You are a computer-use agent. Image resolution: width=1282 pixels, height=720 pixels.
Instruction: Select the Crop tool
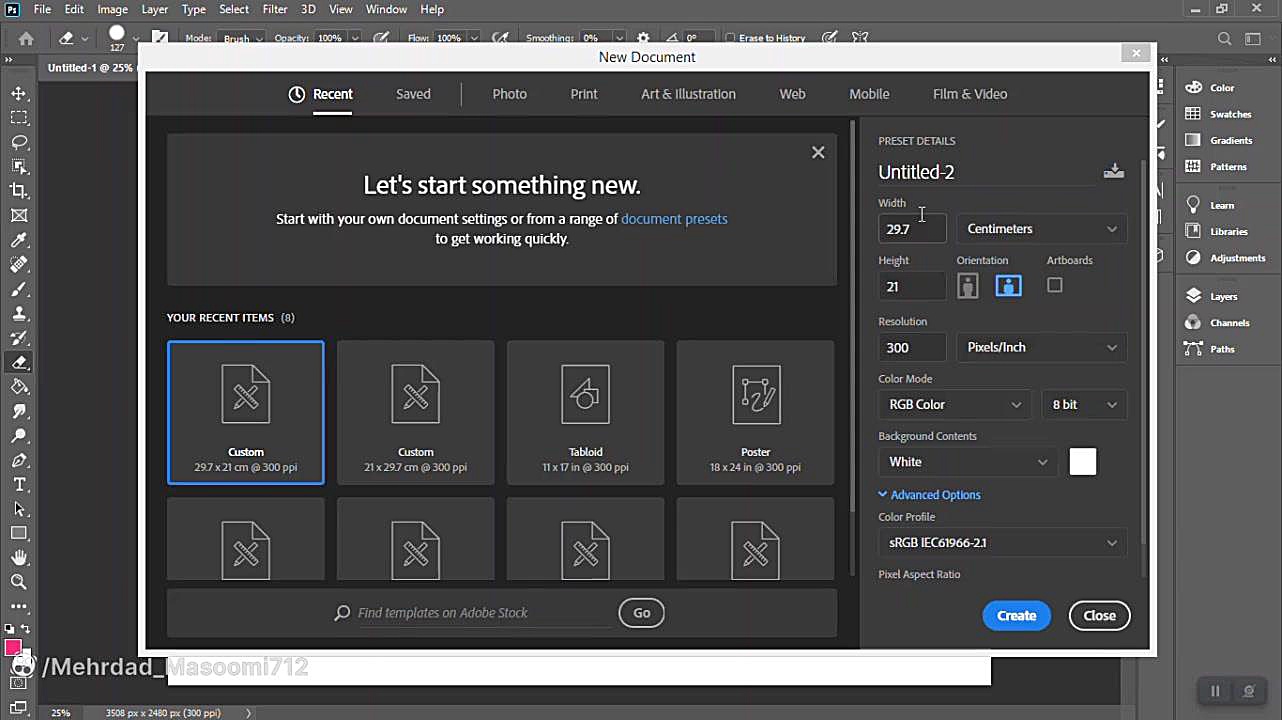point(19,191)
